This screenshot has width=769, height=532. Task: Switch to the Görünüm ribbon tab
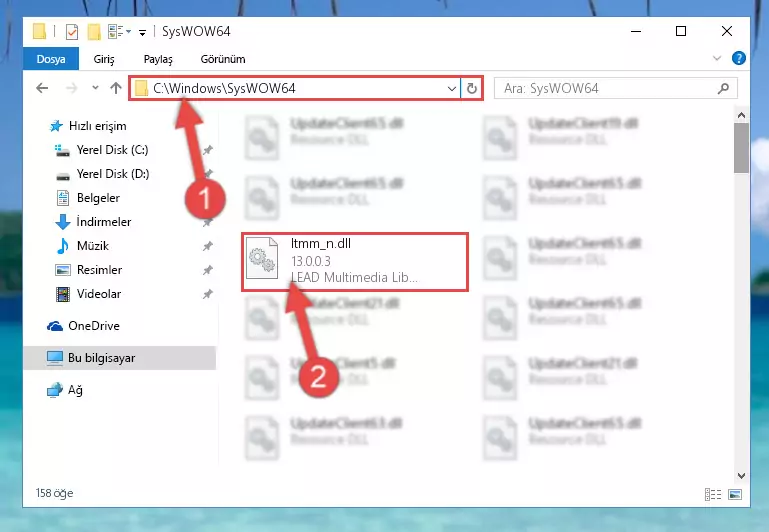click(223, 59)
